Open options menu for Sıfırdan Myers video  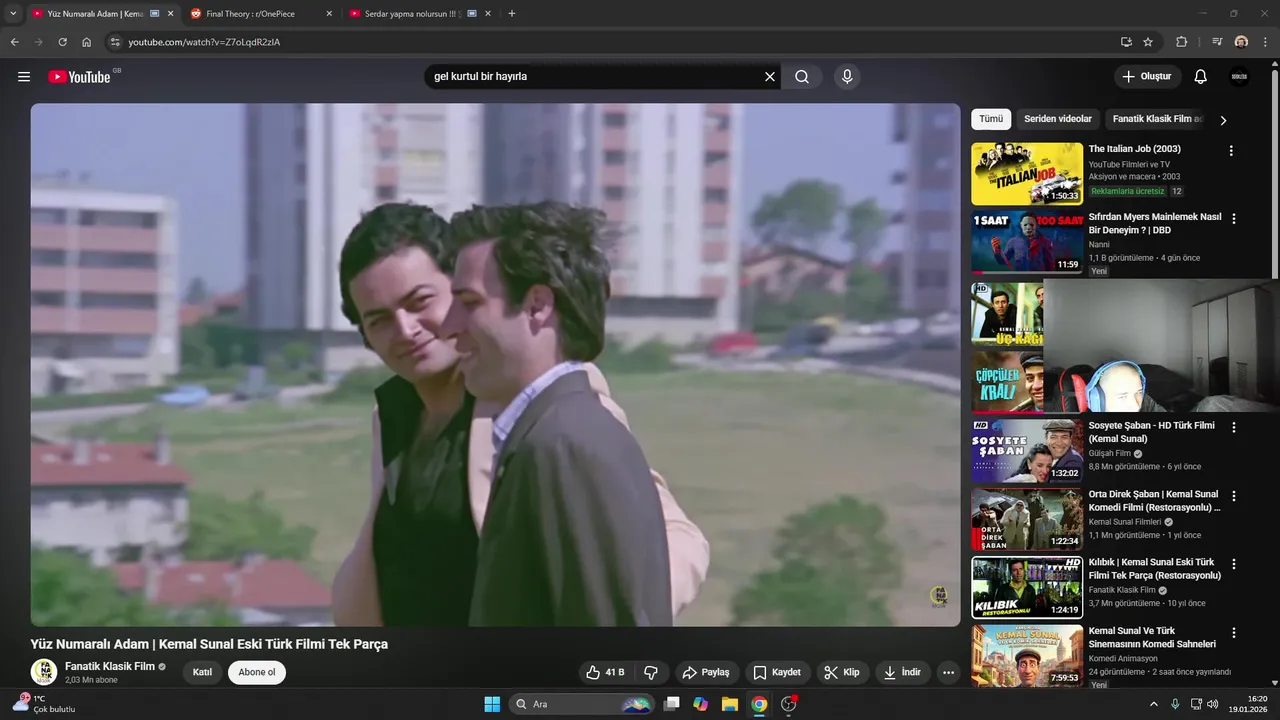[1234, 219]
